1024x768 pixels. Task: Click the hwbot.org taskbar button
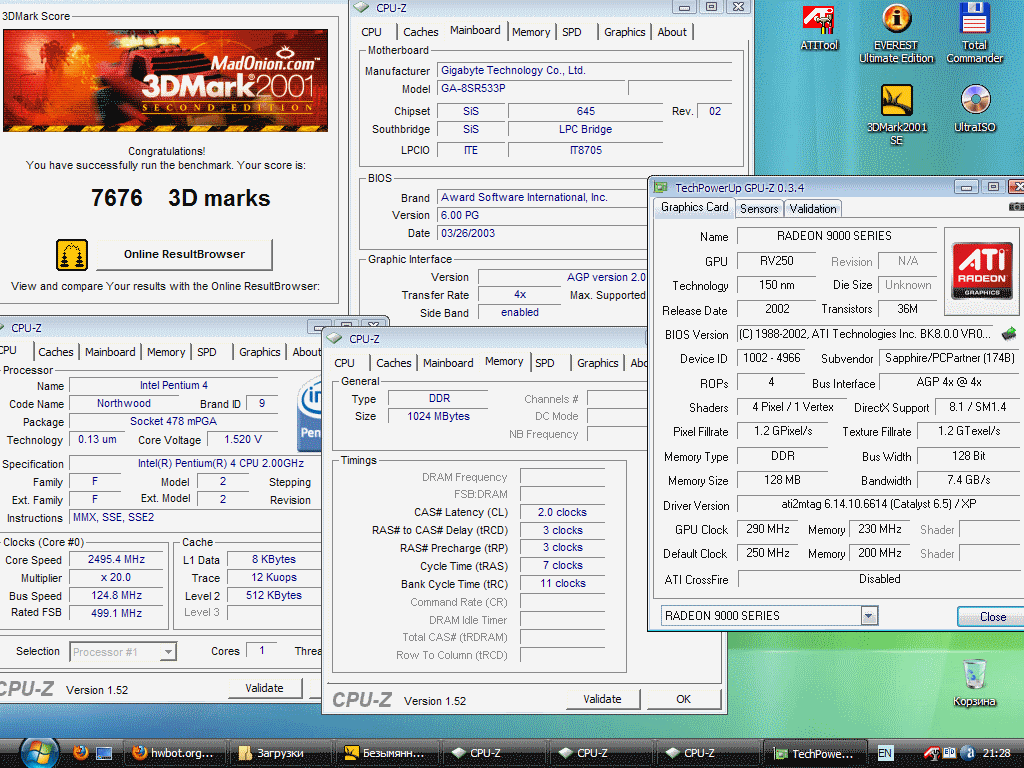tap(174, 753)
